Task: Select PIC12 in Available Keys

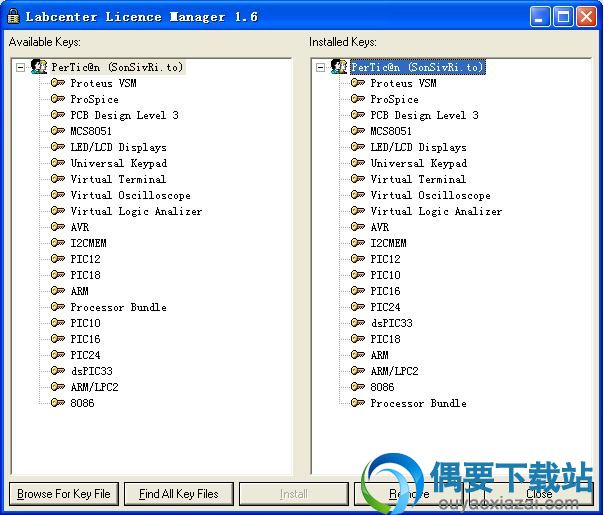Action: pyautogui.click(x=86, y=259)
